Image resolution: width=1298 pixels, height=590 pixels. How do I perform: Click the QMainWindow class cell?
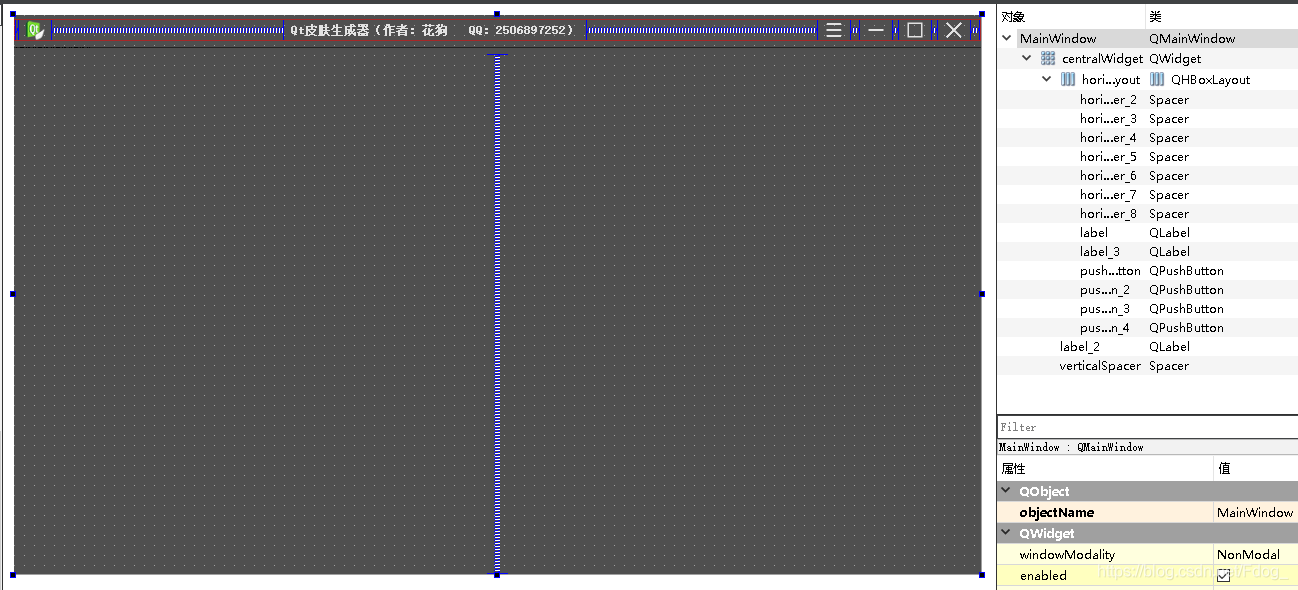coord(1192,39)
